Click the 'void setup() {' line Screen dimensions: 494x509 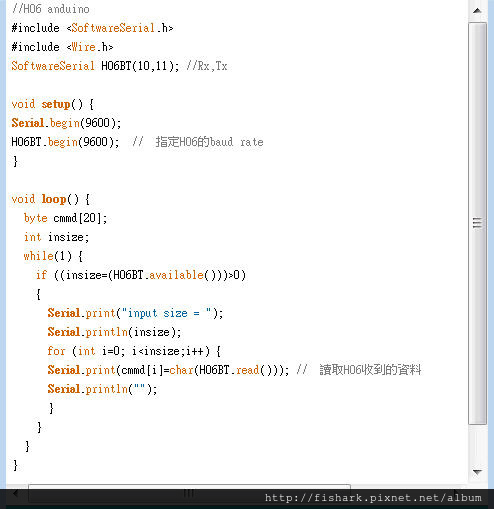pos(53,104)
